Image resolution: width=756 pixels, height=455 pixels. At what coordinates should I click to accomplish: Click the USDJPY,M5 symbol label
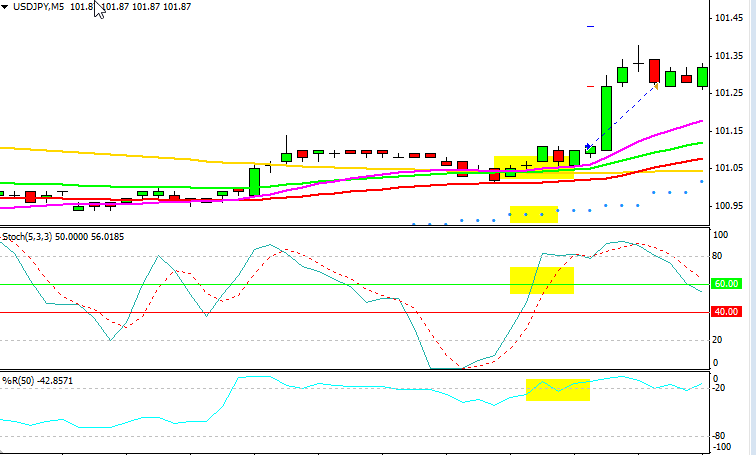[38, 7]
